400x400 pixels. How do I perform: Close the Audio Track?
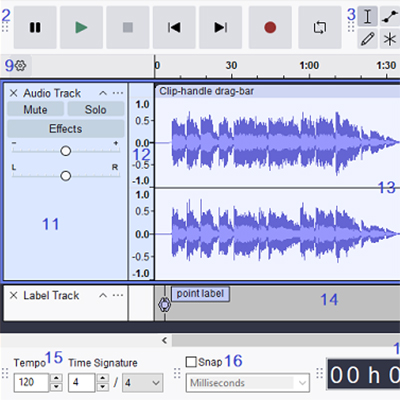tap(13, 93)
